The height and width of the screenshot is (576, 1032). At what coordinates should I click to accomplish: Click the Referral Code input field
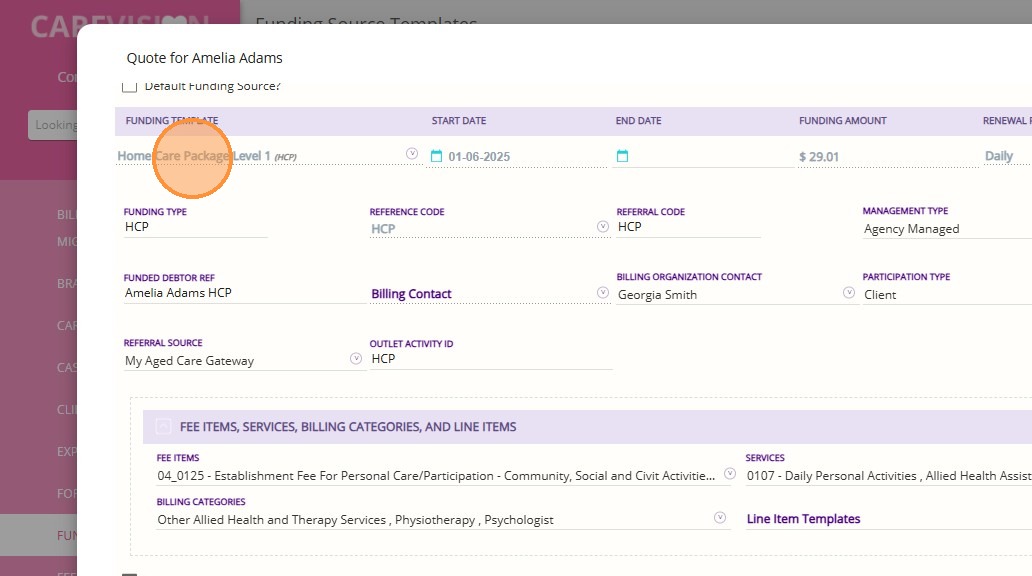click(688, 227)
